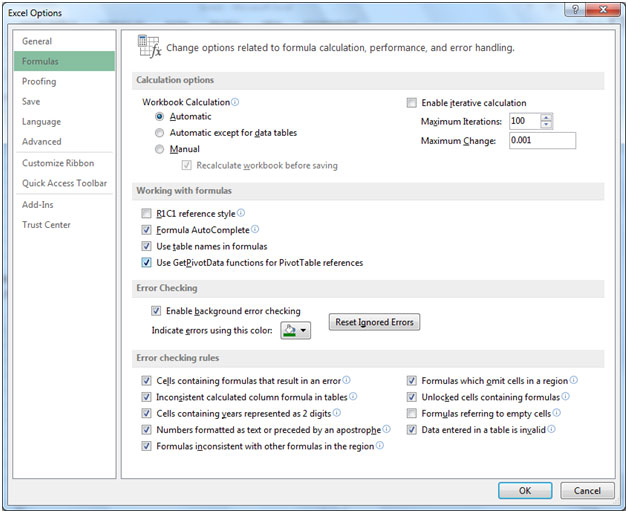Uncheck Formulas inconsistent with other formulas in region
Viewport: 628px width, 513px height.
147,446
